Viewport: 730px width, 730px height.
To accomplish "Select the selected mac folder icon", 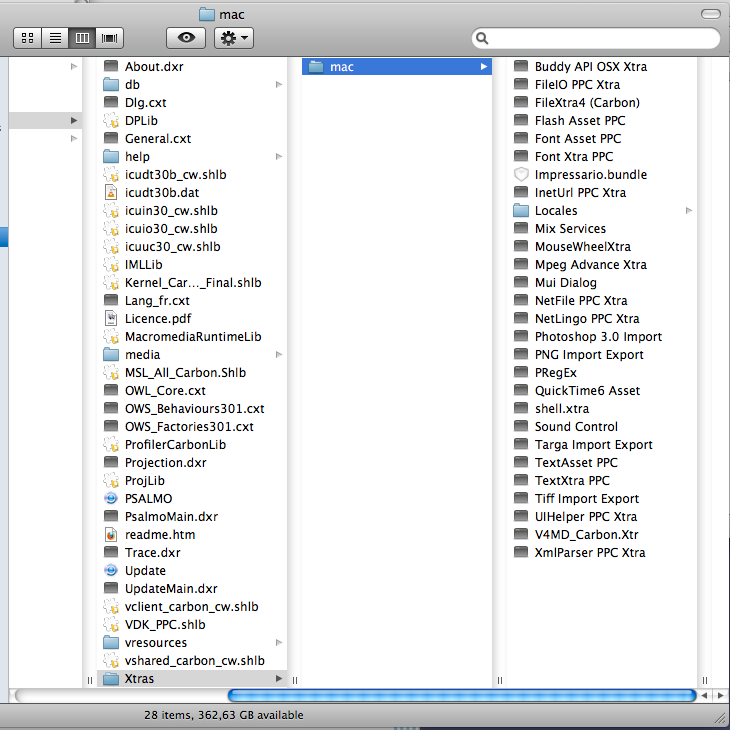I will 316,67.
